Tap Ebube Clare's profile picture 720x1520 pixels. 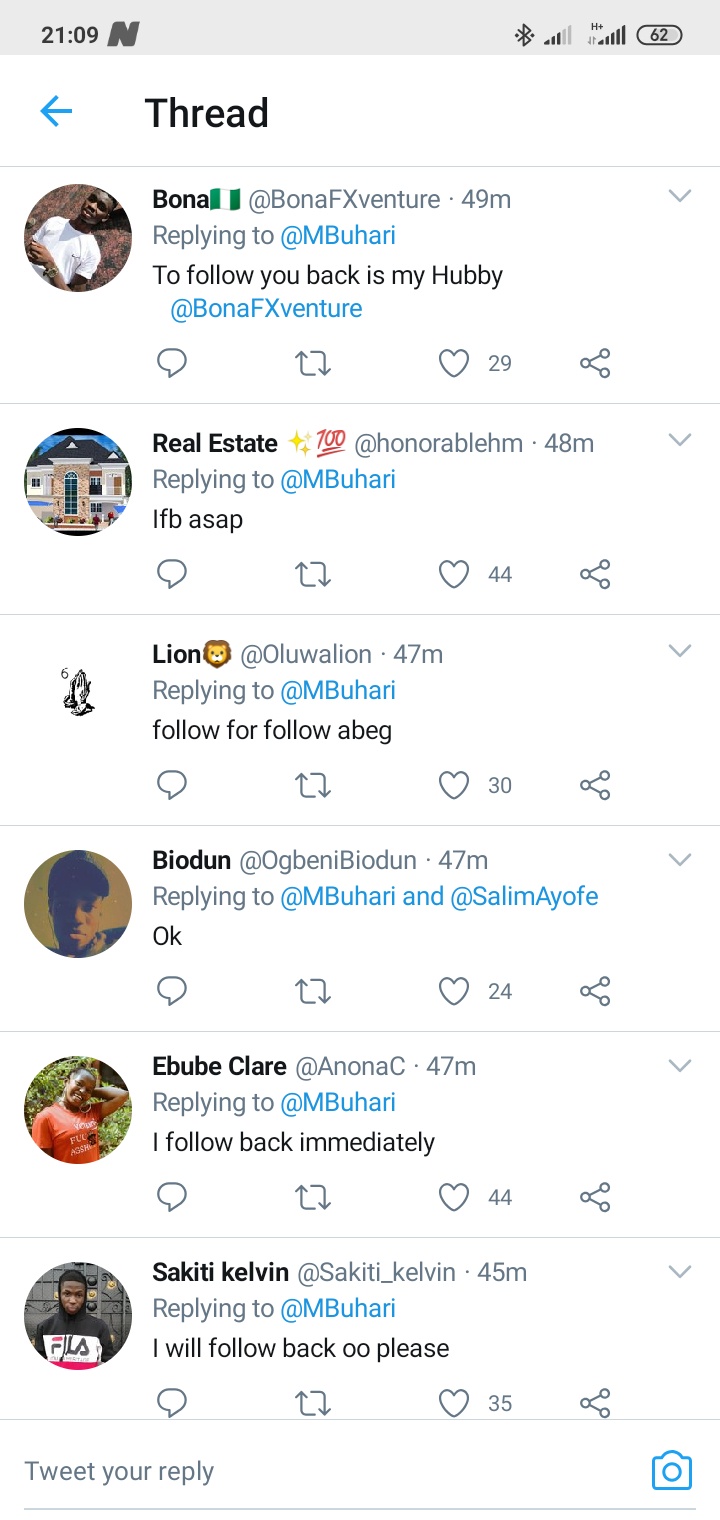click(x=78, y=1110)
